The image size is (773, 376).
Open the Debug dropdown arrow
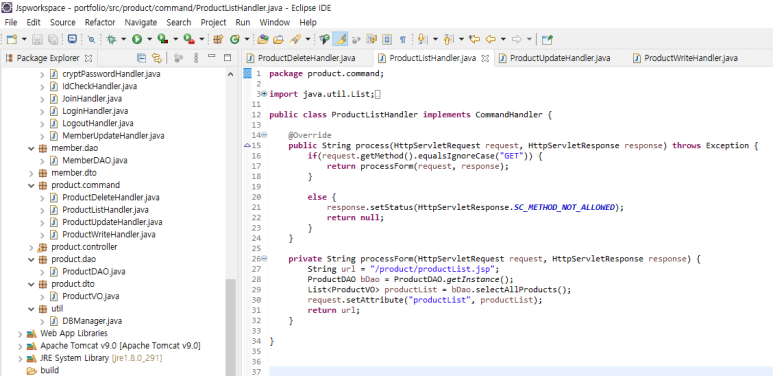(x=123, y=39)
